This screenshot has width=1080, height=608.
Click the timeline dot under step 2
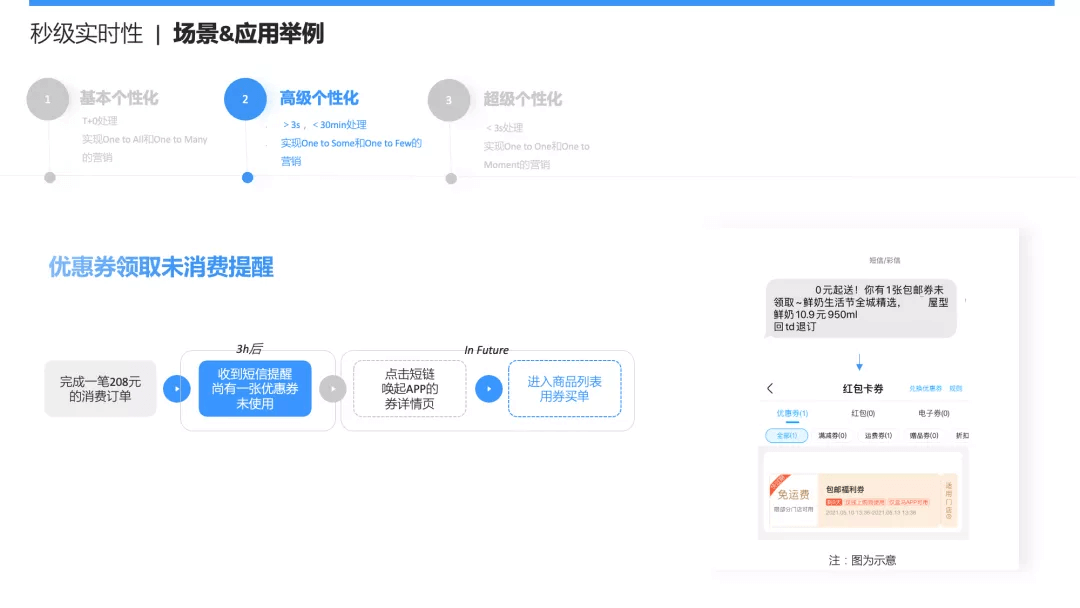(248, 177)
